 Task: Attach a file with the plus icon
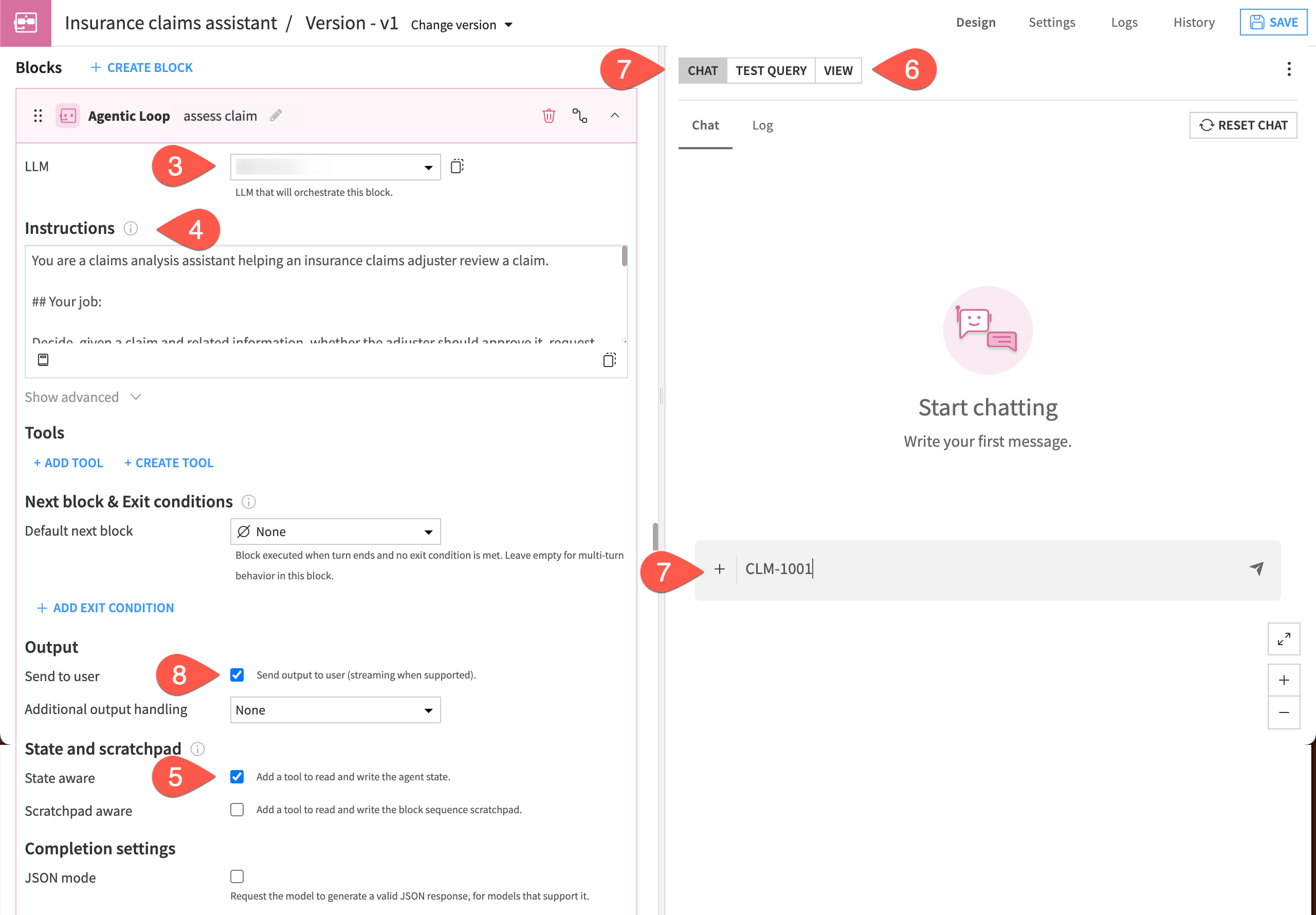pos(720,569)
